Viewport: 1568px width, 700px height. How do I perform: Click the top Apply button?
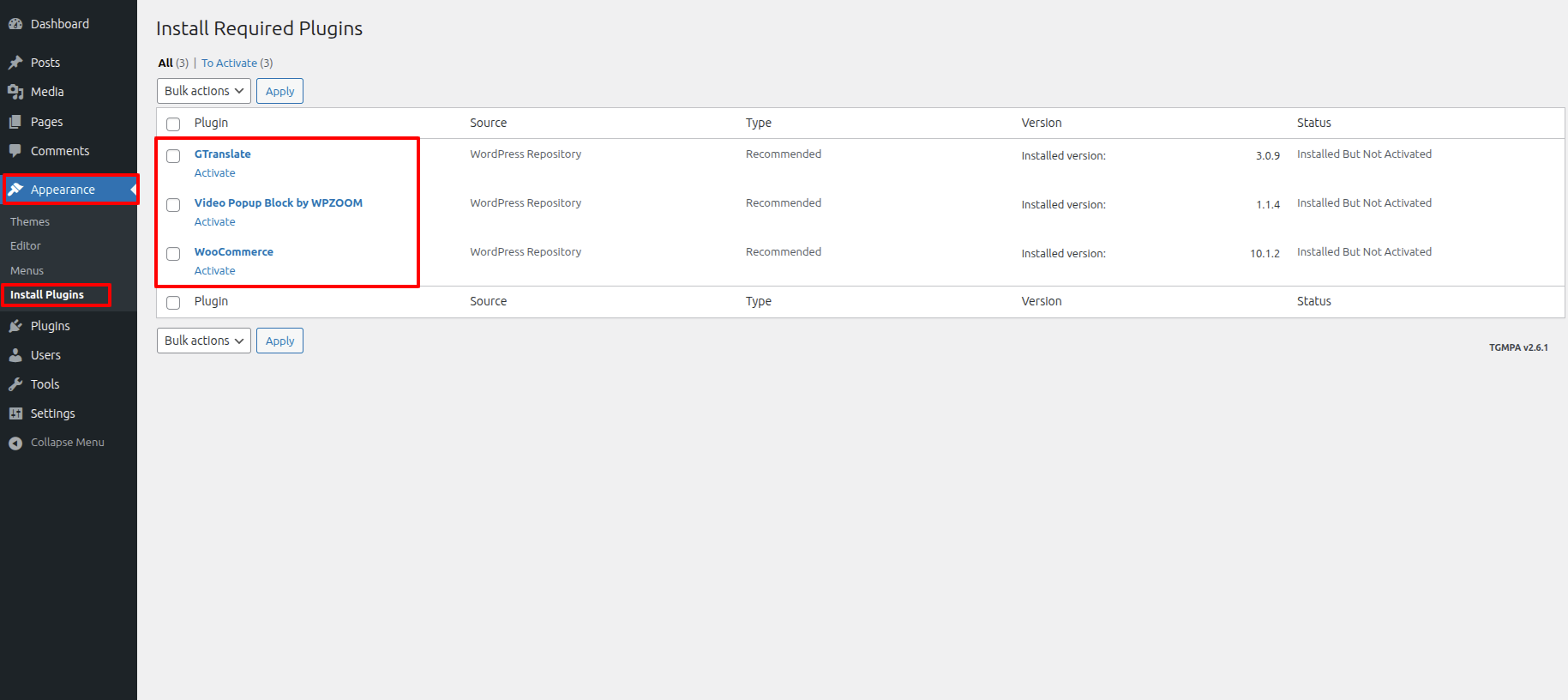(x=279, y=91)
